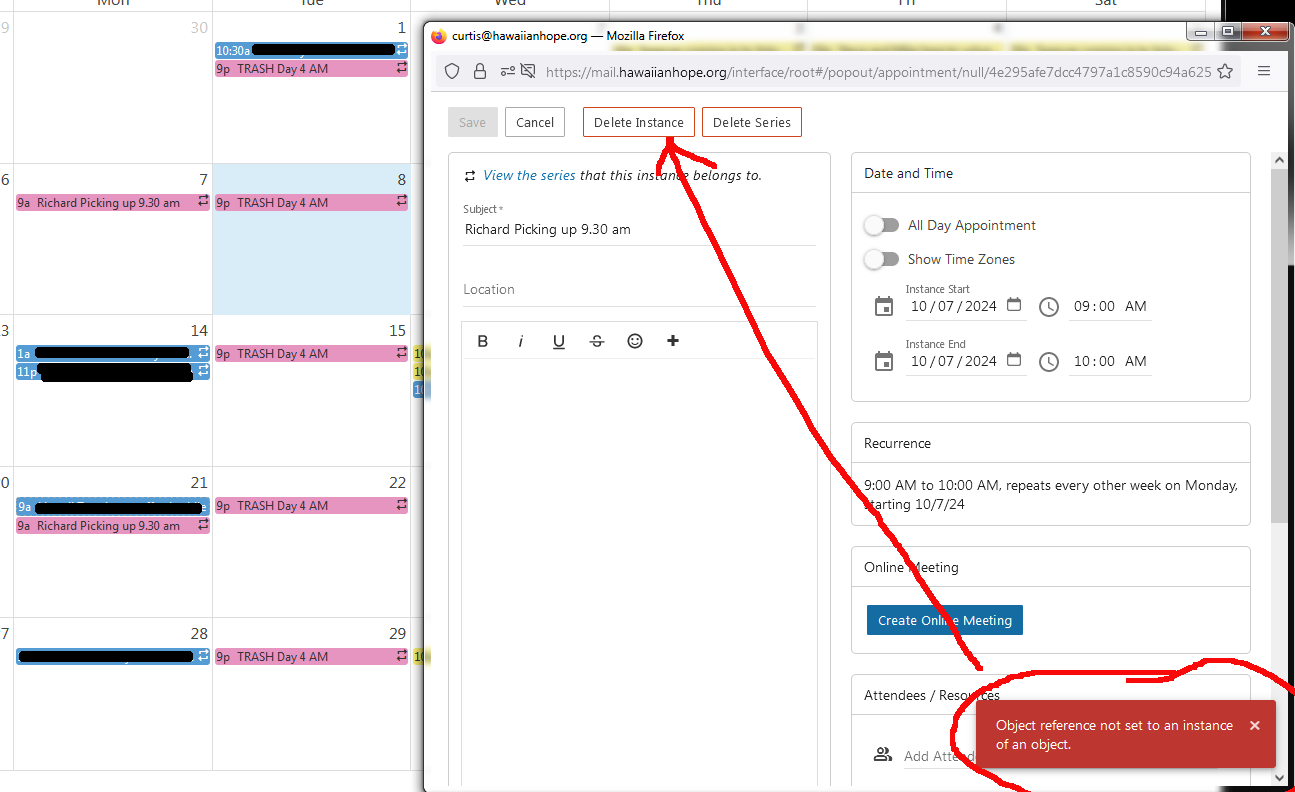This screenshot has height=792, width=1295.
Task: Click the Location input field
Action: (638, 290)
